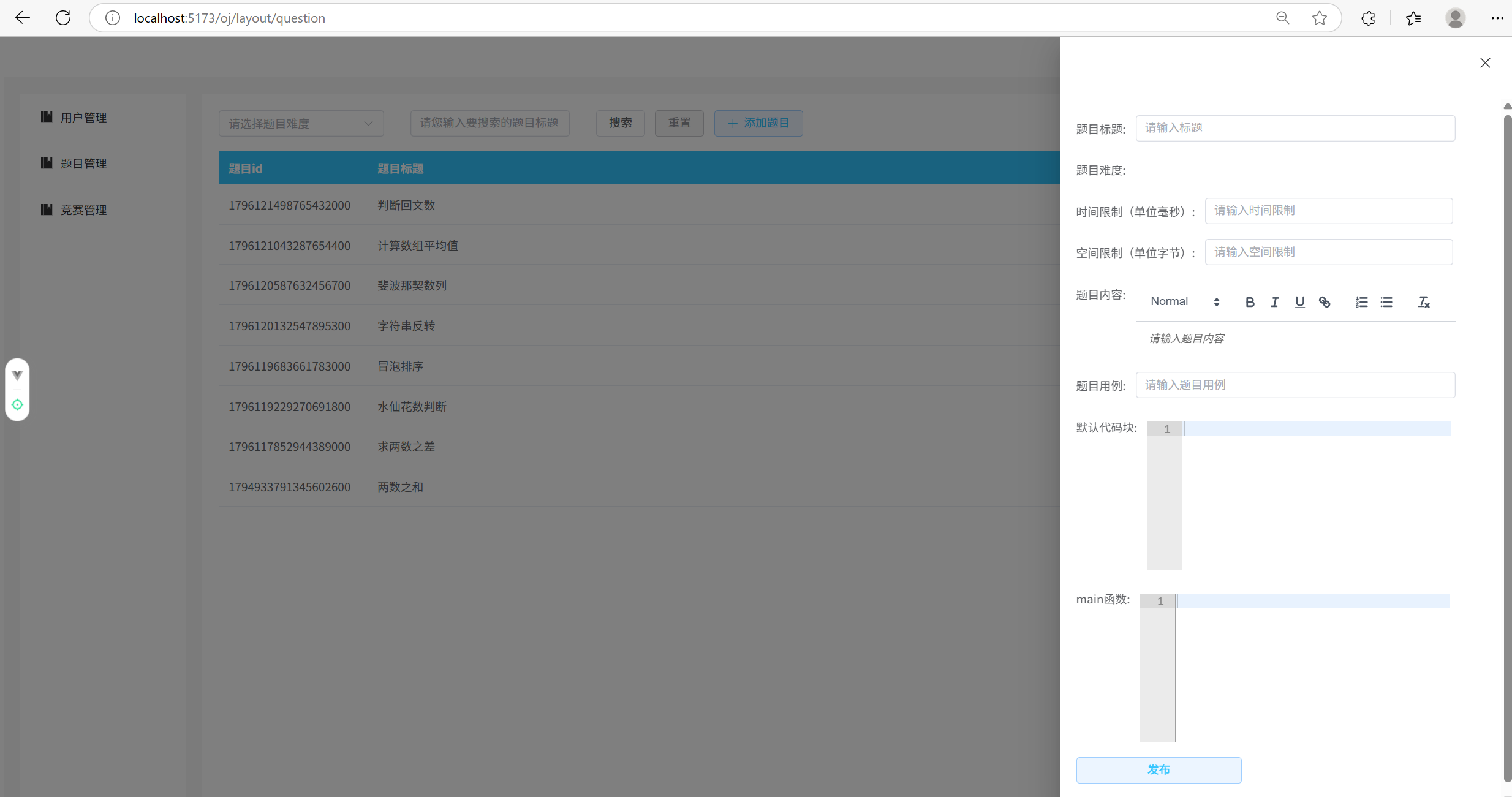Click the browser zoom magnifier icon
Viewport: 1512px width, 797px height.
click(1282, 18)
